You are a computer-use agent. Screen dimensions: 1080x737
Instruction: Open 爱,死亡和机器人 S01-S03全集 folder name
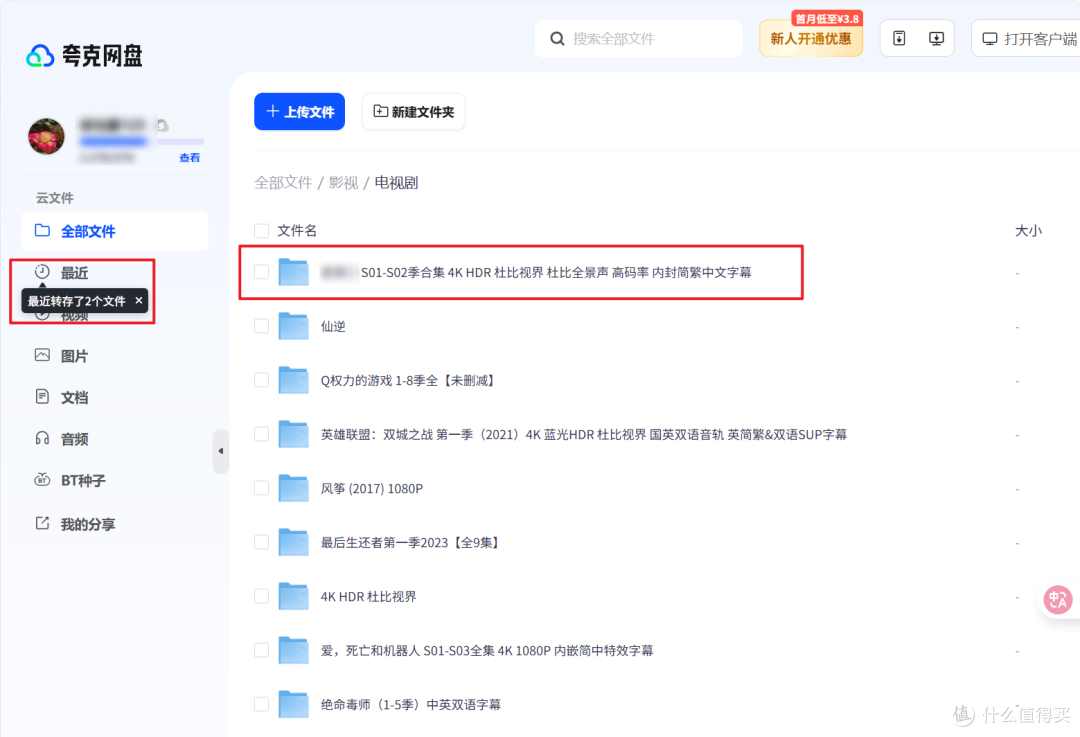coord(486,650)
